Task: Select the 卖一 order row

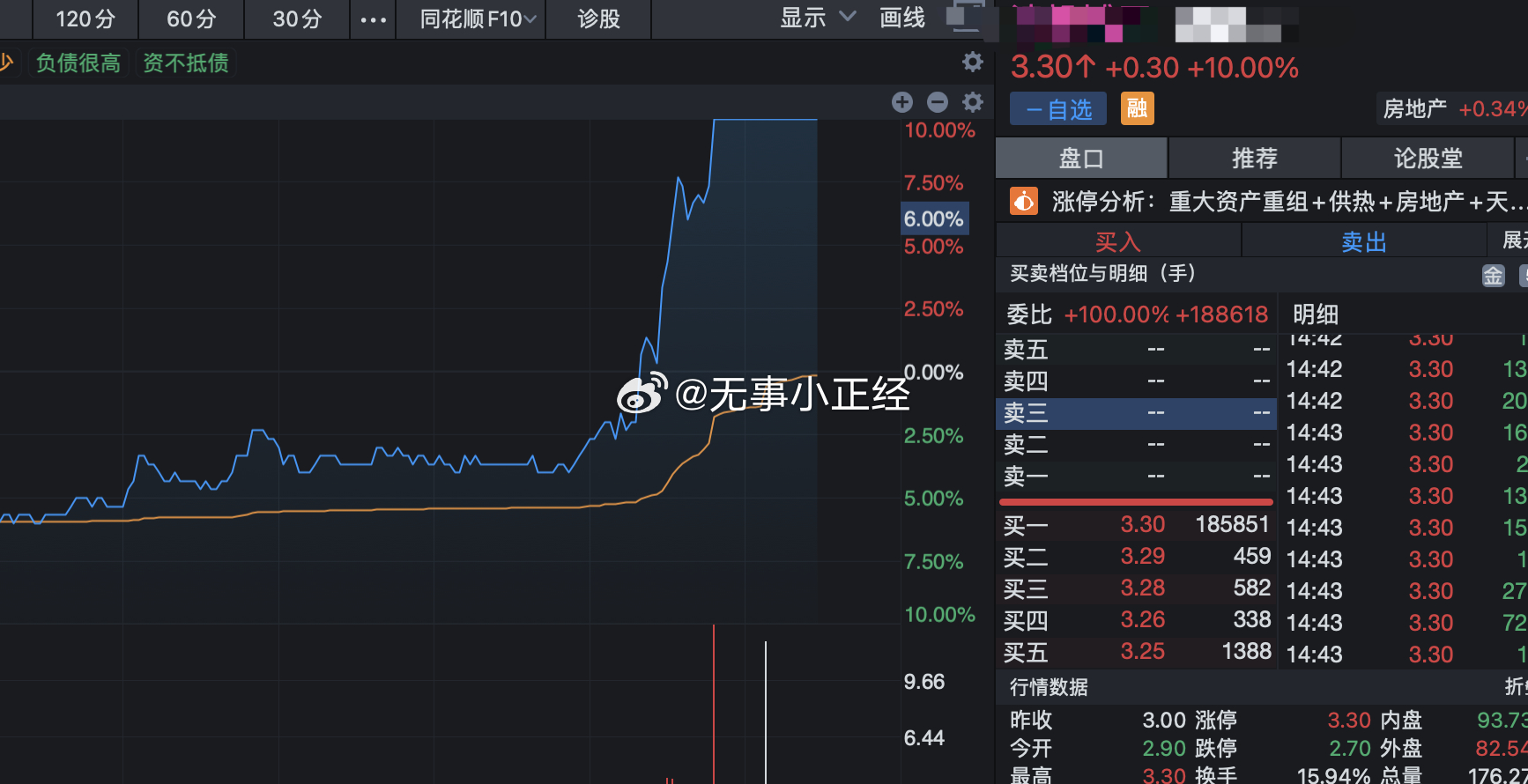Action: 1136,477
